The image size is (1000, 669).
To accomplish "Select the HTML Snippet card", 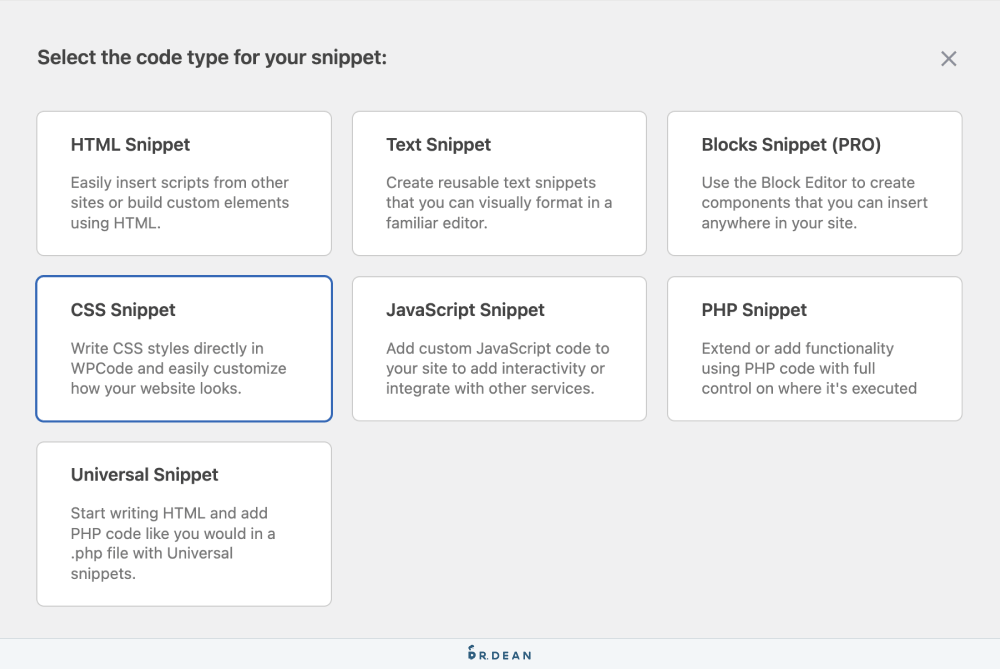I will point(184,183).
